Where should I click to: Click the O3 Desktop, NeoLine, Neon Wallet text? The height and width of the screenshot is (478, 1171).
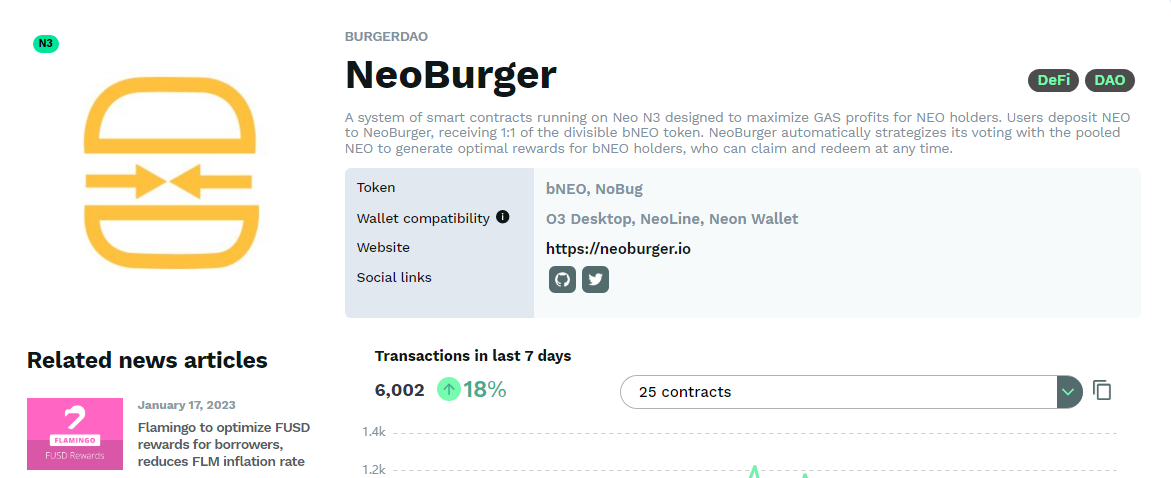(x=672, y=219)
